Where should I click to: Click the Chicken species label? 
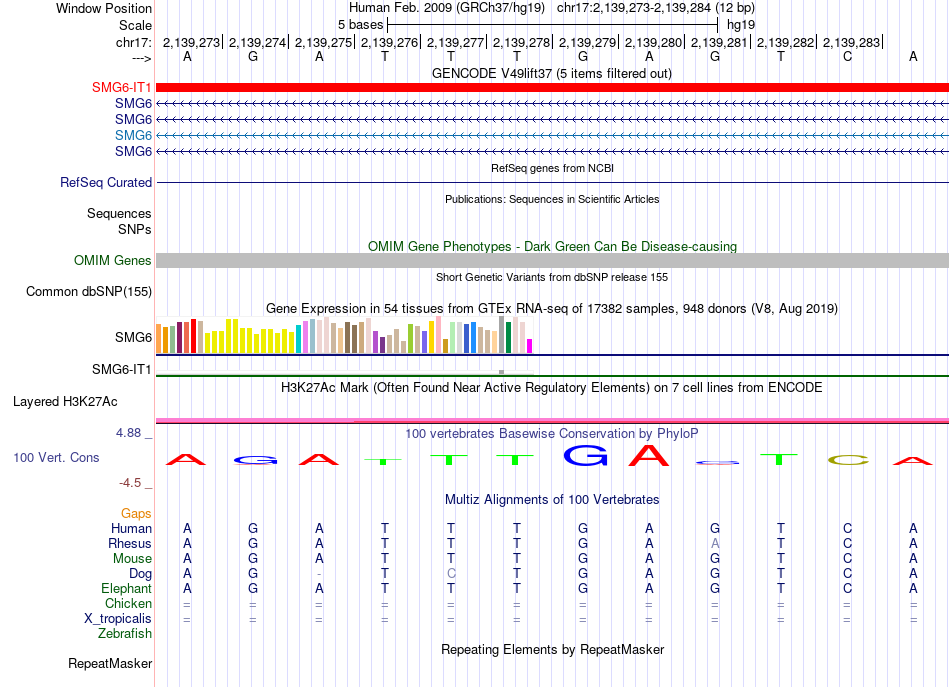(128, 603)
